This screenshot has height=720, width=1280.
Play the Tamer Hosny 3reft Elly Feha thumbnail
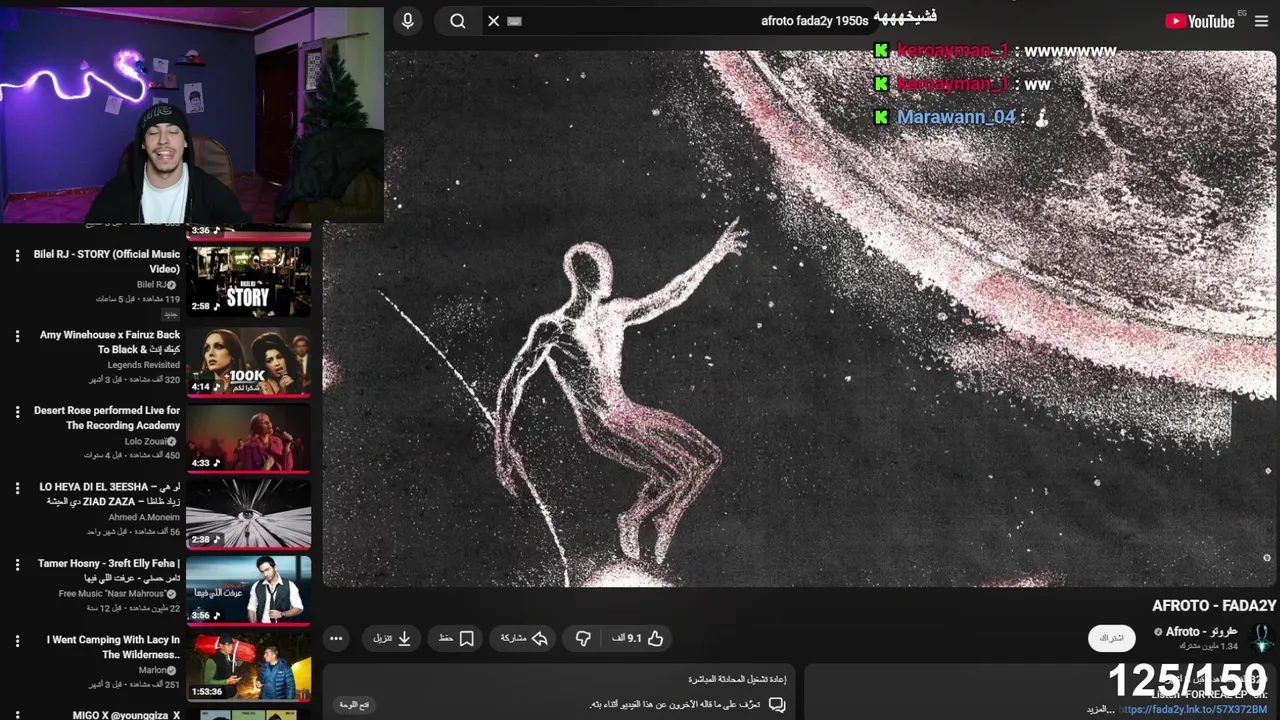pos(248,590)
